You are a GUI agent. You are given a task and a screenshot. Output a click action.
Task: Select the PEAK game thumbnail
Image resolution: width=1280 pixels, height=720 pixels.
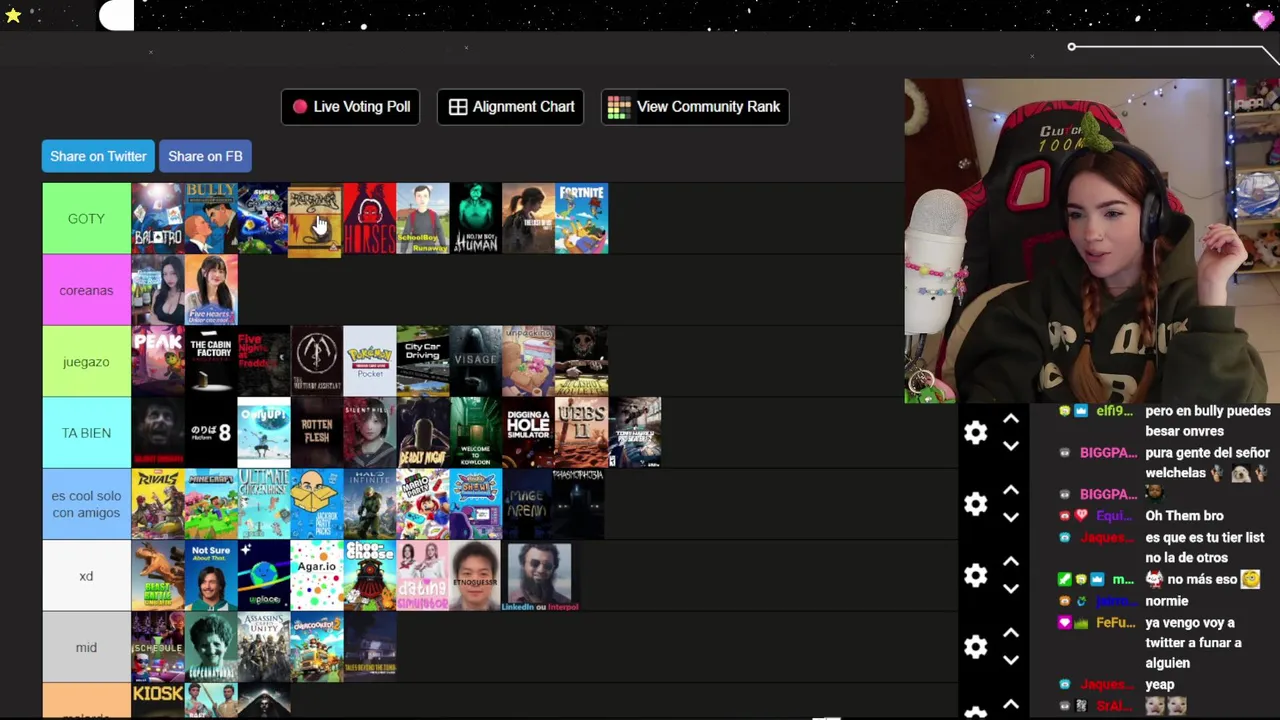coord(158,361)
